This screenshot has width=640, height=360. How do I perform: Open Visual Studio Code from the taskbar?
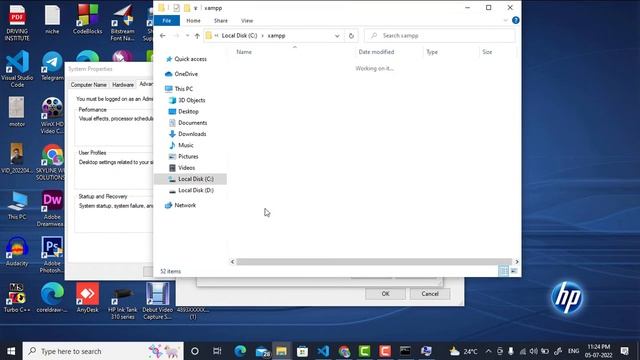[323, 351]
